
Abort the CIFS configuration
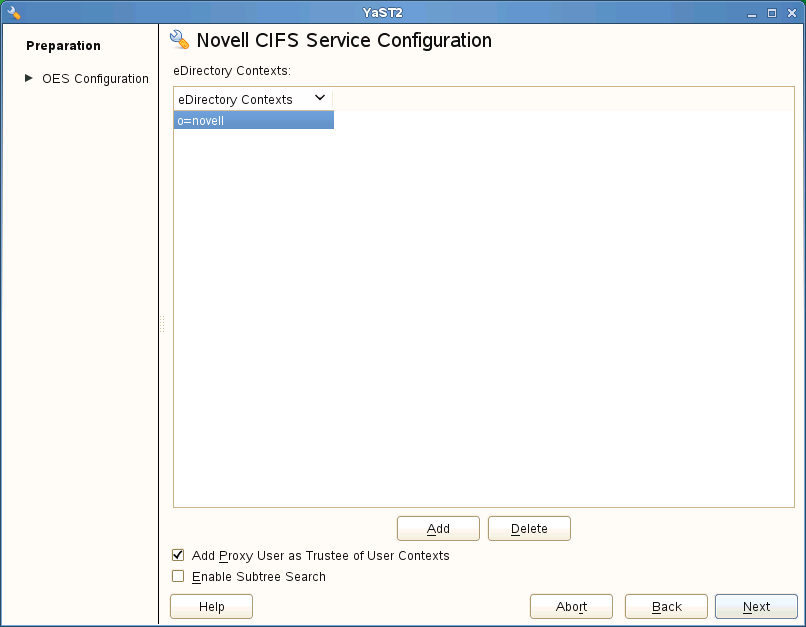point(571,606)
